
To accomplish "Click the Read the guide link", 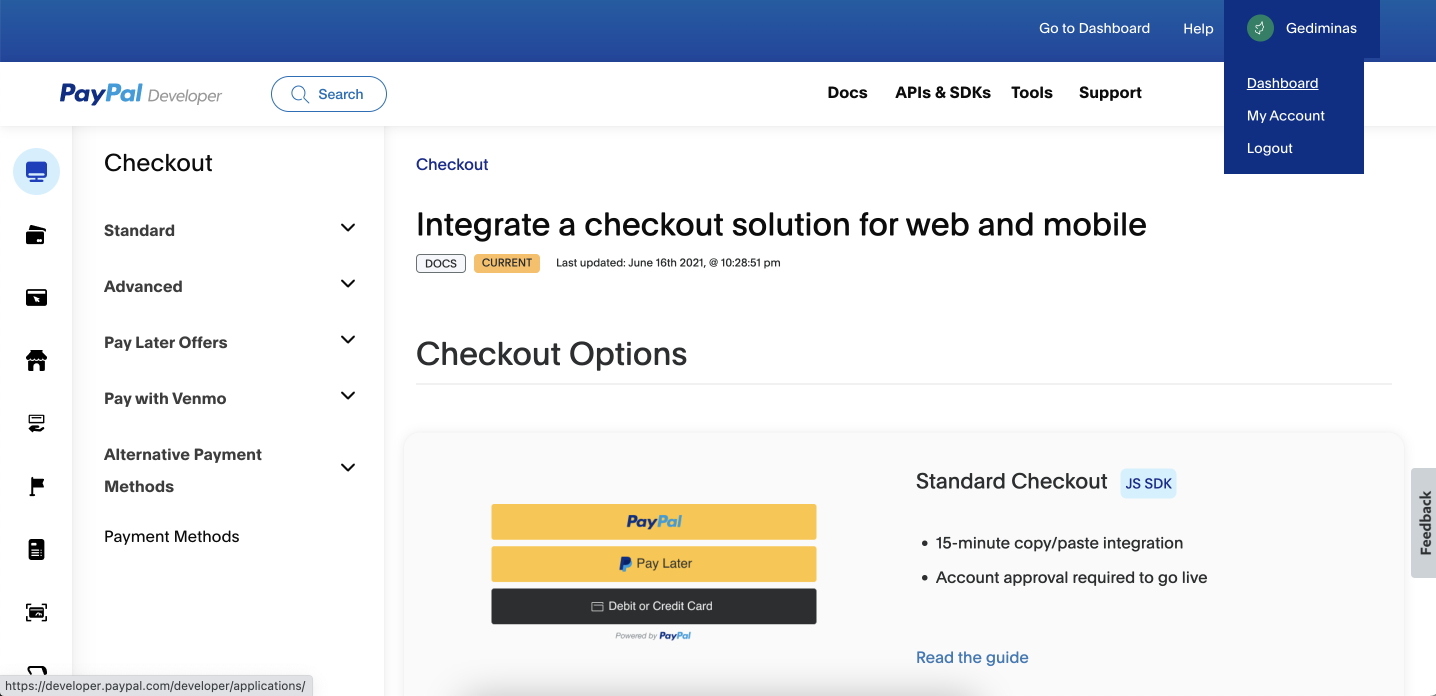I will pos(972,658).
